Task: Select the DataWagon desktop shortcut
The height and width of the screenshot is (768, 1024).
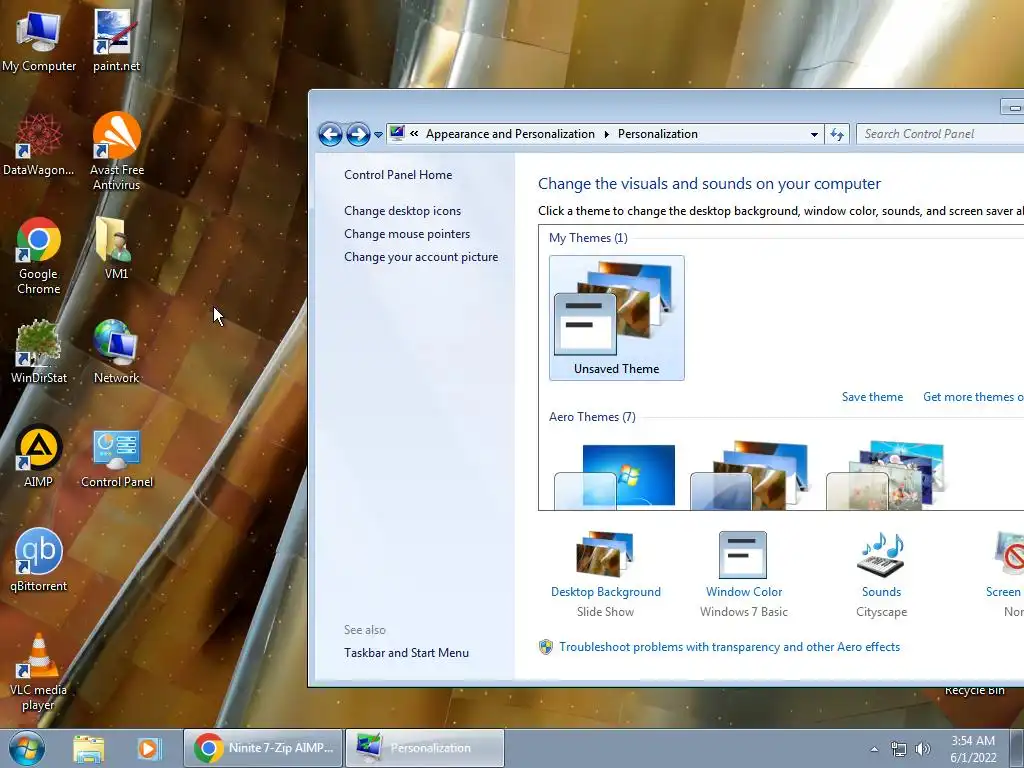Action: [39, 145]
